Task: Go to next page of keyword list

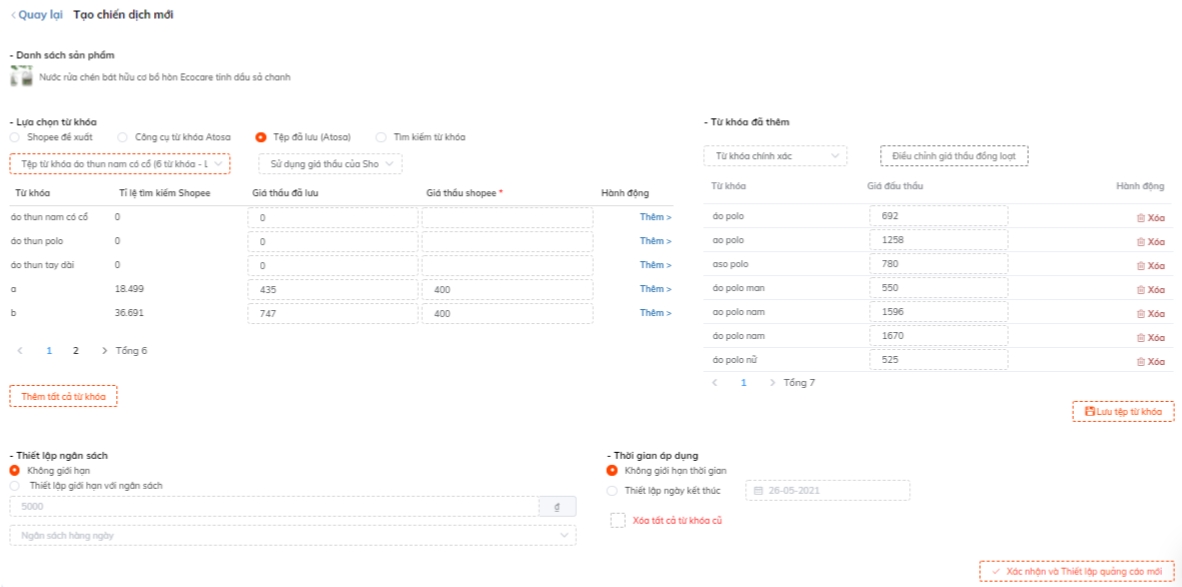Action: click(105, 351)
